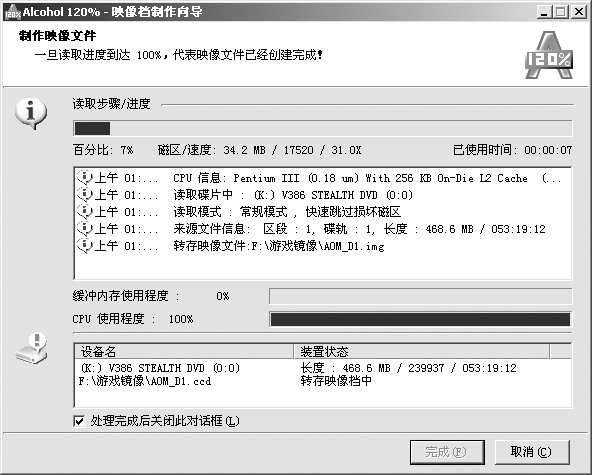
Task: Click the file path F:\游戏镜像\AOM_D1.ccd
Action: [145, 381]
